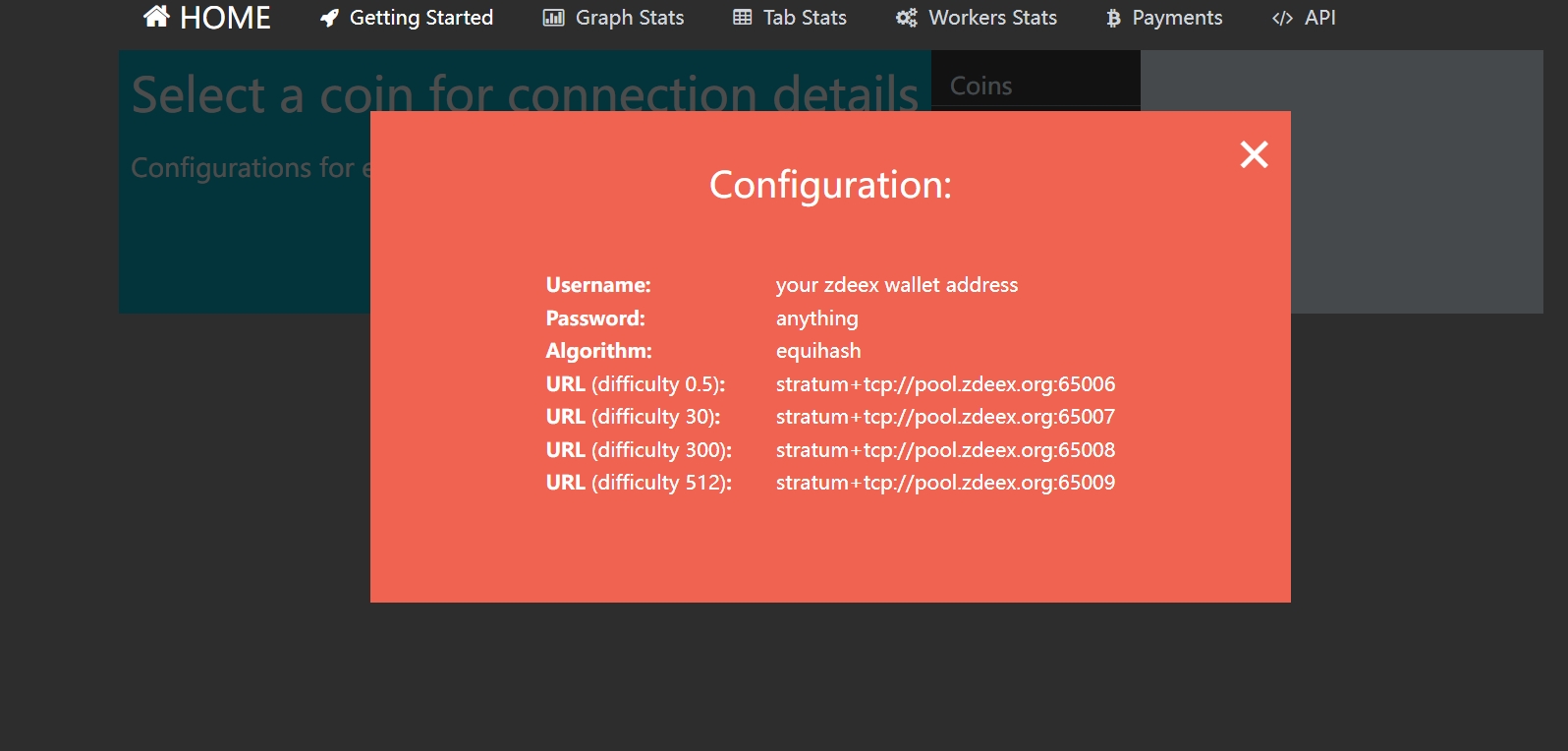Open the Workers Stats page

point(977,18)
